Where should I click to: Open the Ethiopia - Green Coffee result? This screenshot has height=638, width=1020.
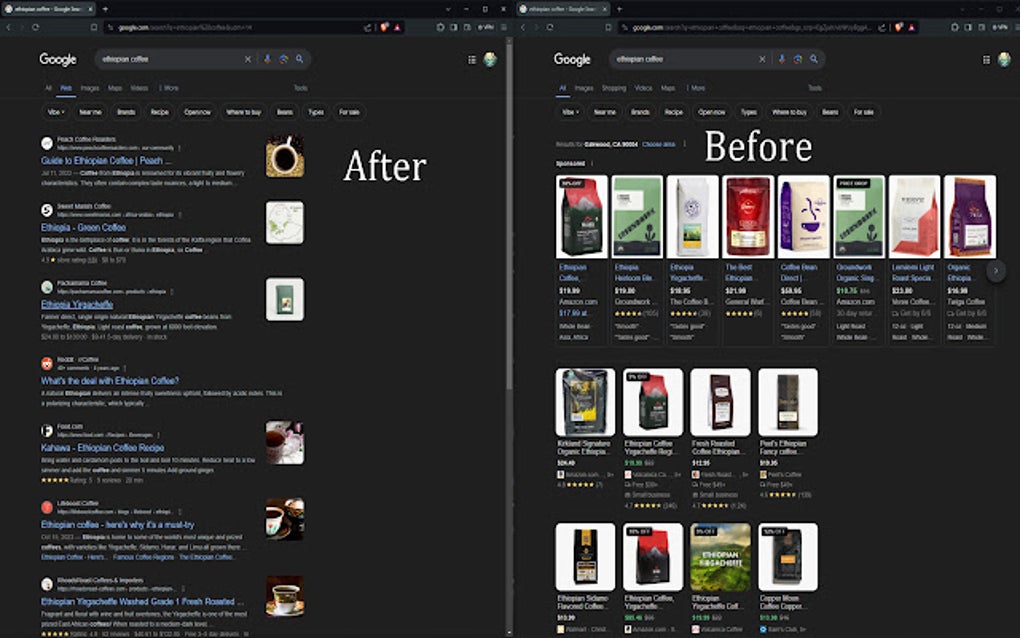tap(83, 228)
